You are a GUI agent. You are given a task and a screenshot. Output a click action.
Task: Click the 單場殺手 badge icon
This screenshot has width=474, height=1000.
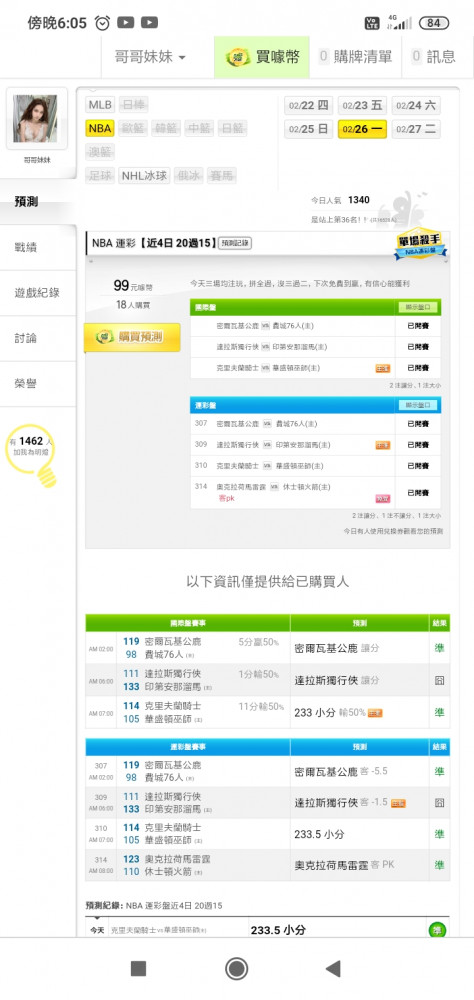point(420,244)
